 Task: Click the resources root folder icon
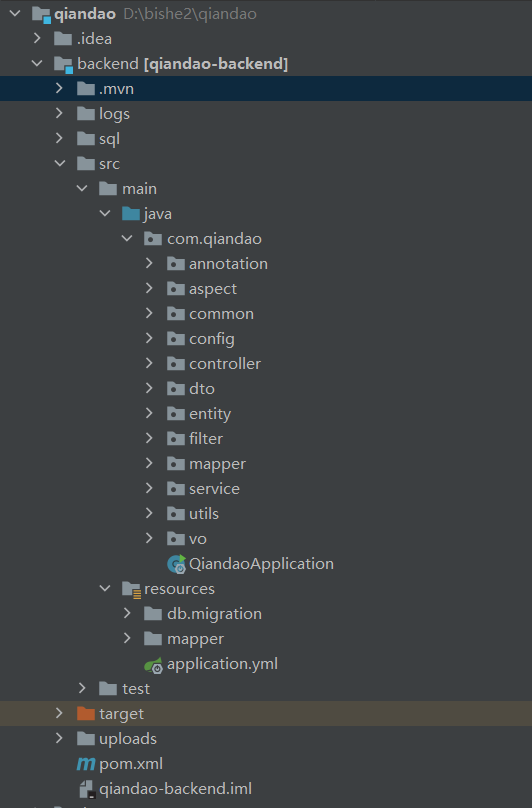[131, 589]
